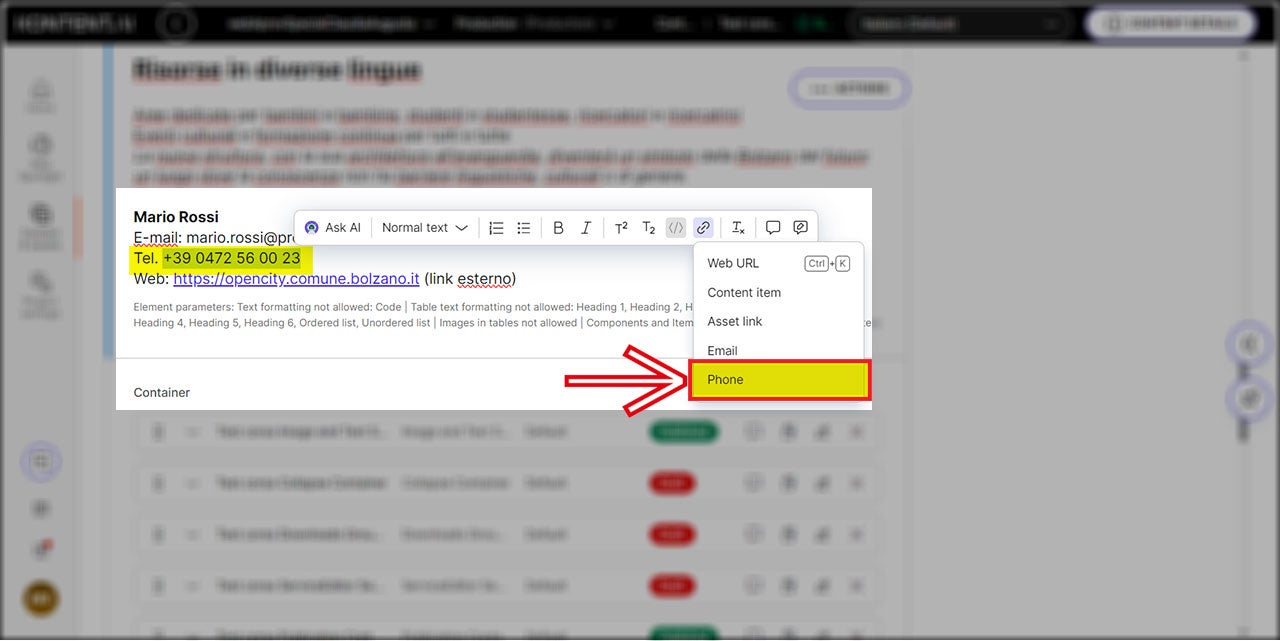
Task: Click the link insert icon
Action: (x=703, y=228)
